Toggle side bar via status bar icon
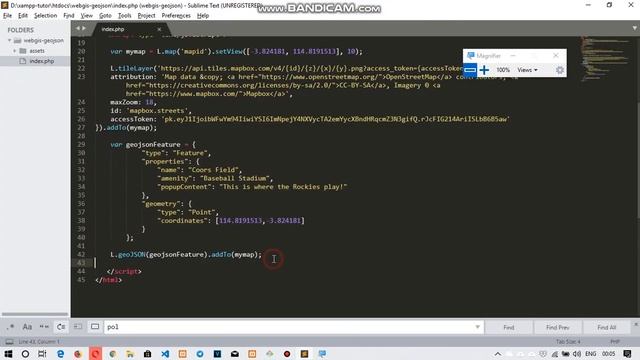 pyautogui.click(x=9, y=341)
